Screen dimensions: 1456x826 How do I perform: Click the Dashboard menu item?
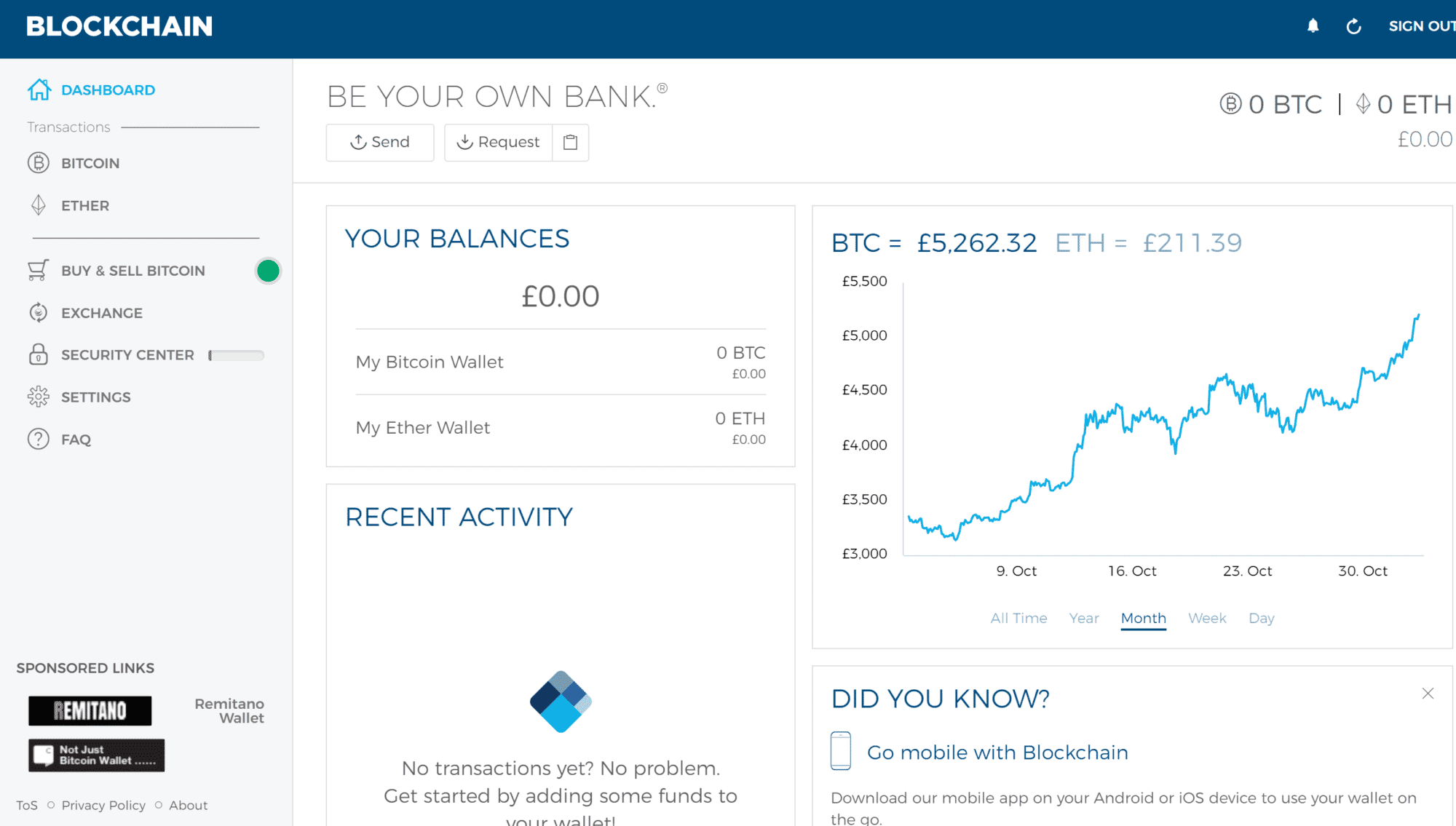click(x=109, y=90)
